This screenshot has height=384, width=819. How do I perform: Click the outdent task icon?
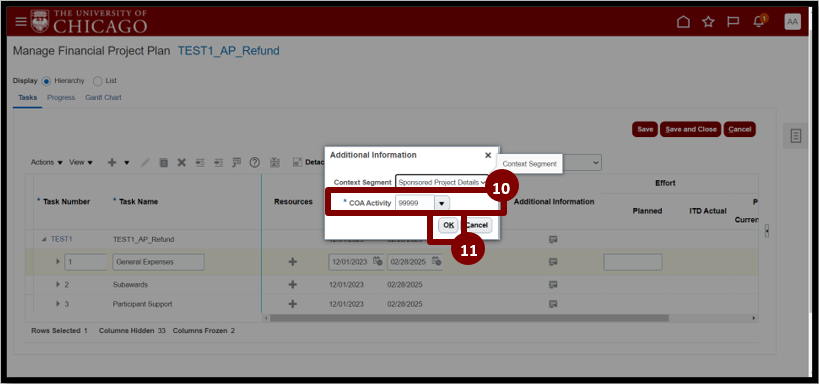pos(200,162)
